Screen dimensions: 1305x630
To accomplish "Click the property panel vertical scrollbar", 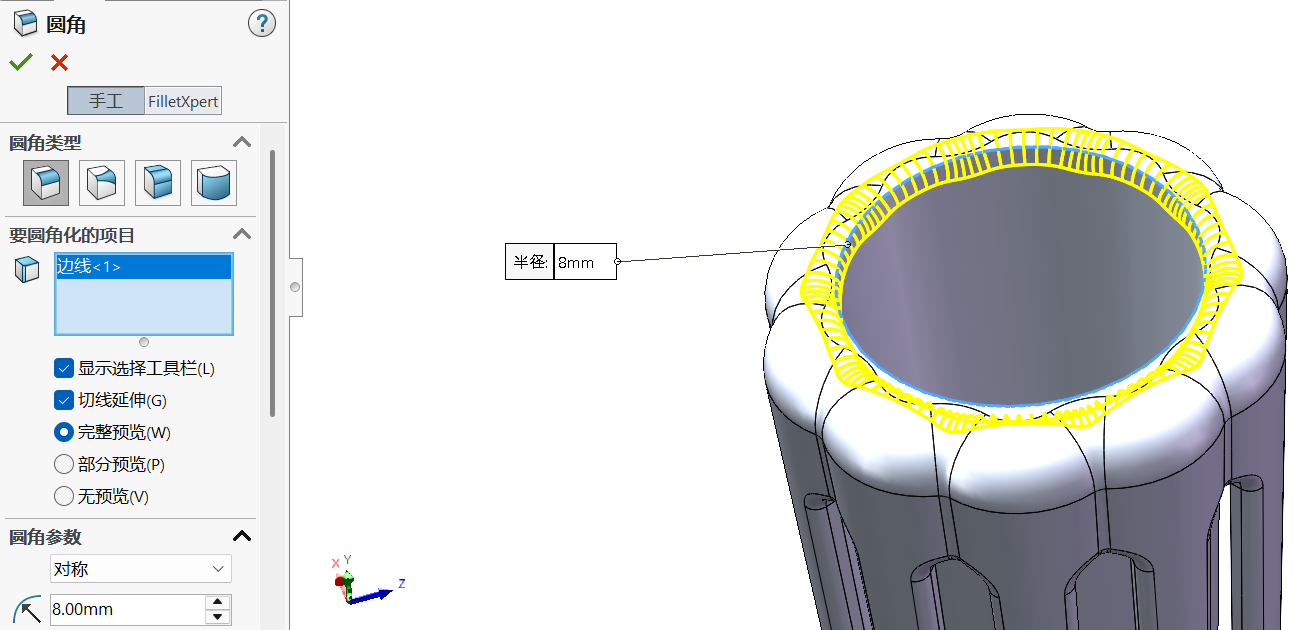I will (x=272, y=283).
